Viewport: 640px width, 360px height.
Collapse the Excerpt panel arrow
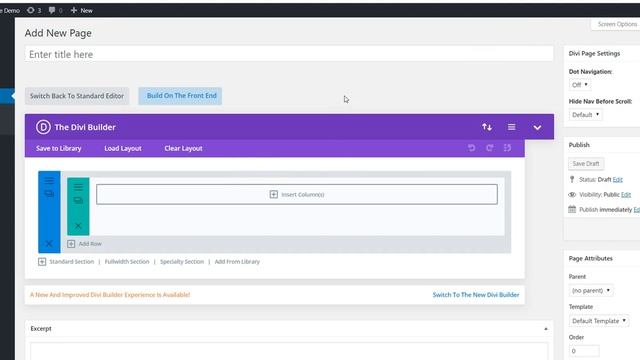pyautogui.click(x=546, y=329)
